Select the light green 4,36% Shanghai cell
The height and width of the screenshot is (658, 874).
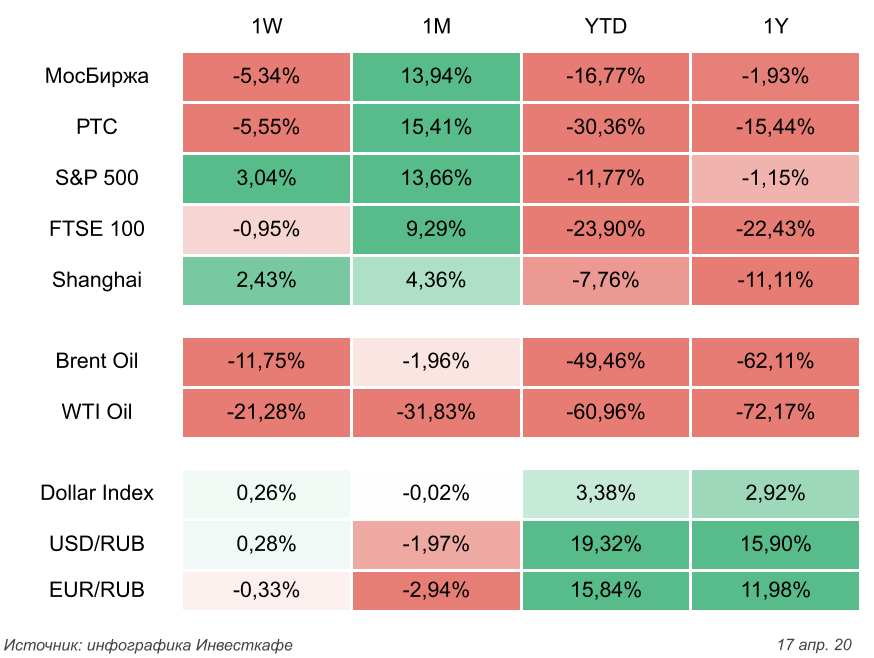(436, 280)
